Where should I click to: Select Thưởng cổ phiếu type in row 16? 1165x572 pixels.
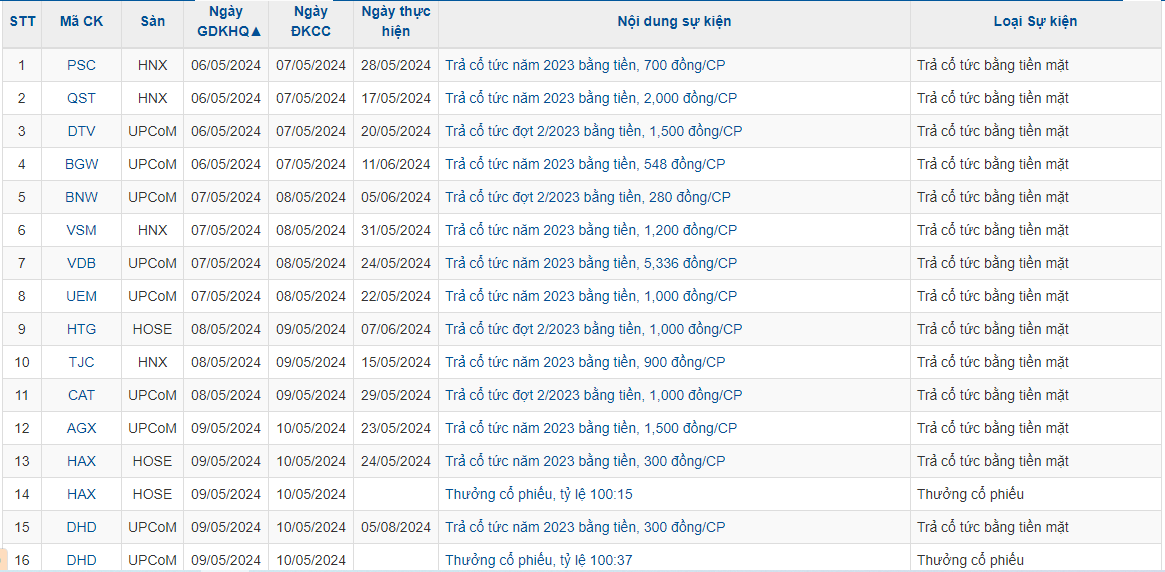click(x=1037, y=560)
